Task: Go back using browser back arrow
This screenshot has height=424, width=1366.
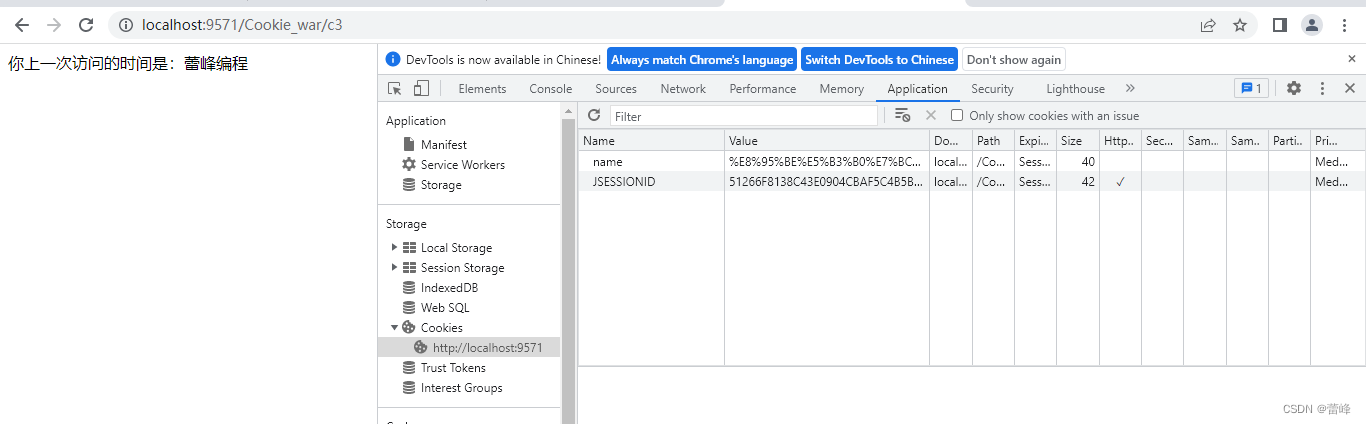Action: 22,25
